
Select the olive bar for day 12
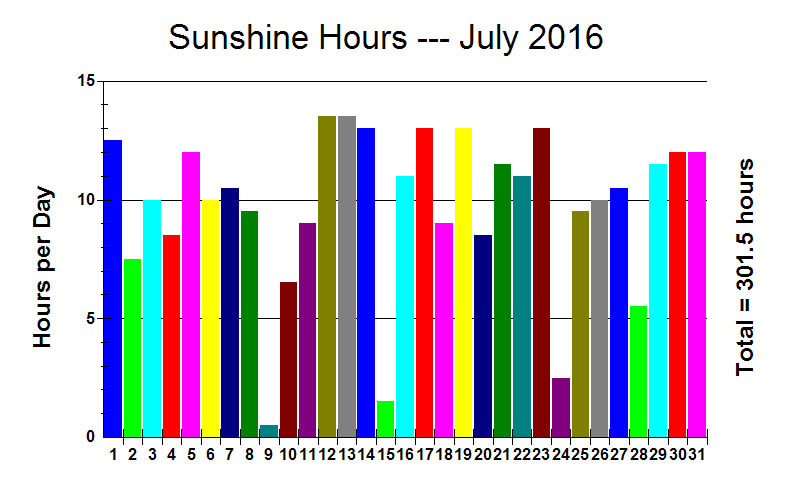pos(327,276)
